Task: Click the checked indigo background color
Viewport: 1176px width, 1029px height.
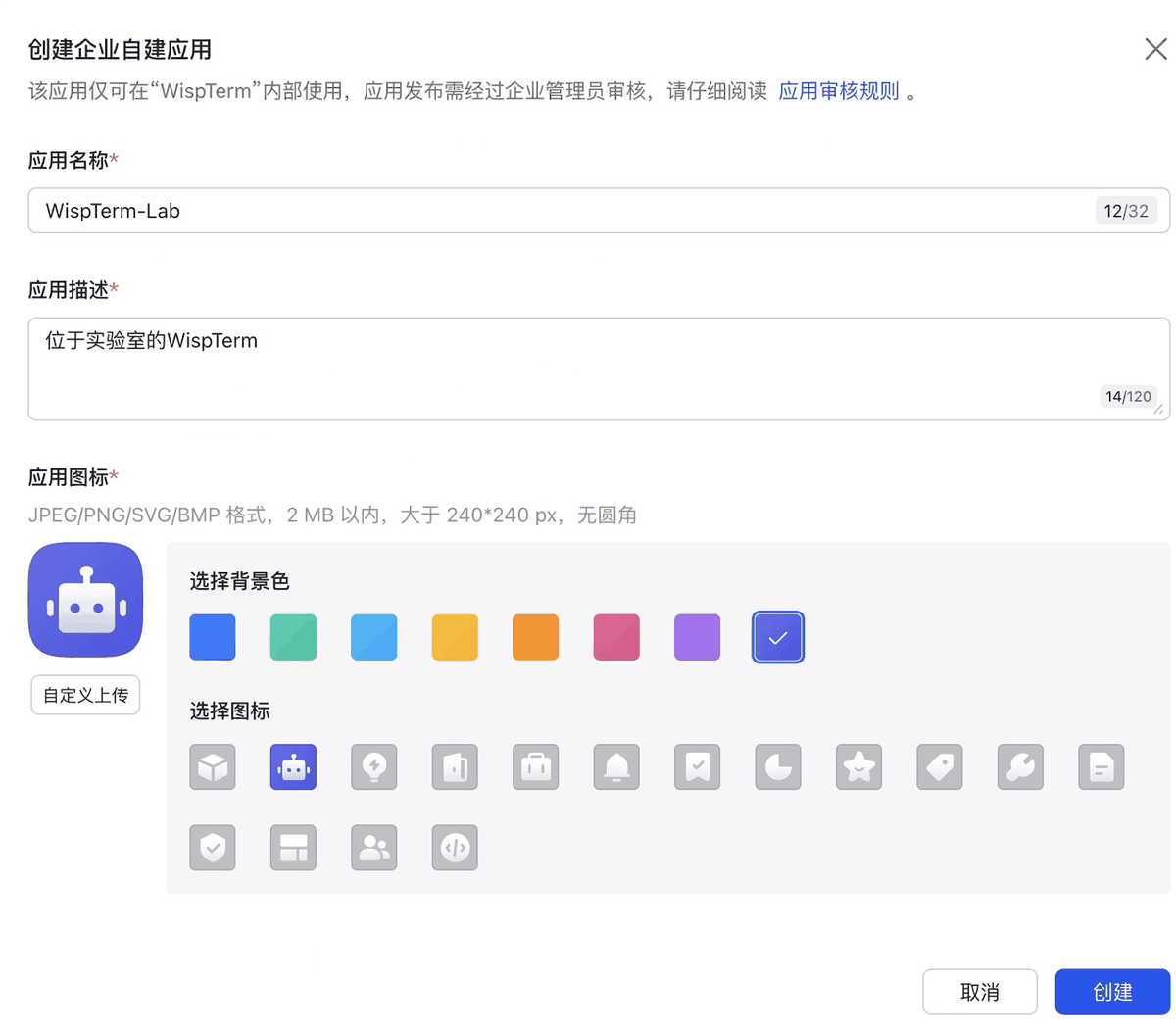Action: click(x=778, y=637)
